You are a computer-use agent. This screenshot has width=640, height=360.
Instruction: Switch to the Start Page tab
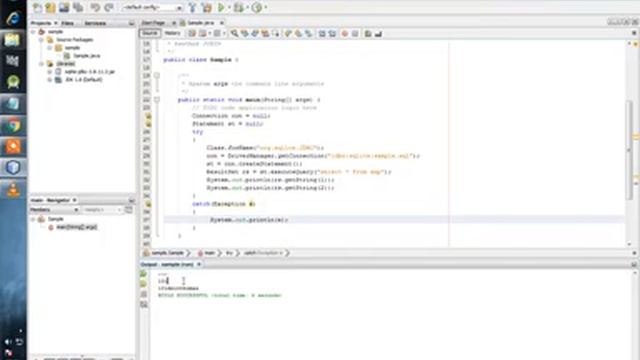(153, 23)
